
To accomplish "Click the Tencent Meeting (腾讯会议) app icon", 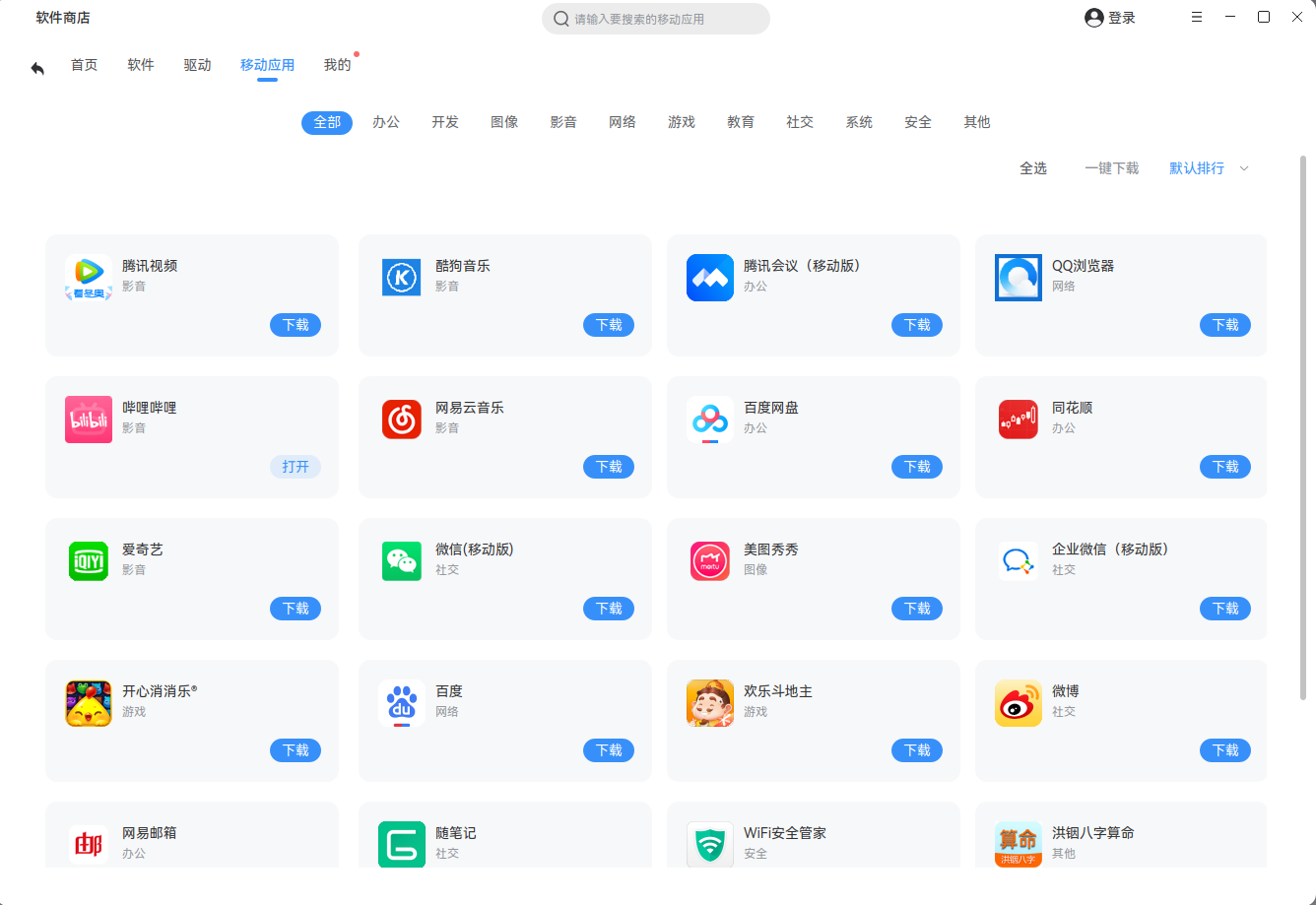I will pyautogui.click(x=710, y=278).
